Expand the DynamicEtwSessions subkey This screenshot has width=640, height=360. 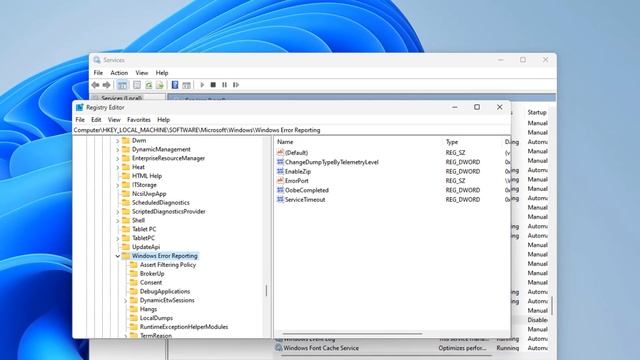[x=125, y=300]
